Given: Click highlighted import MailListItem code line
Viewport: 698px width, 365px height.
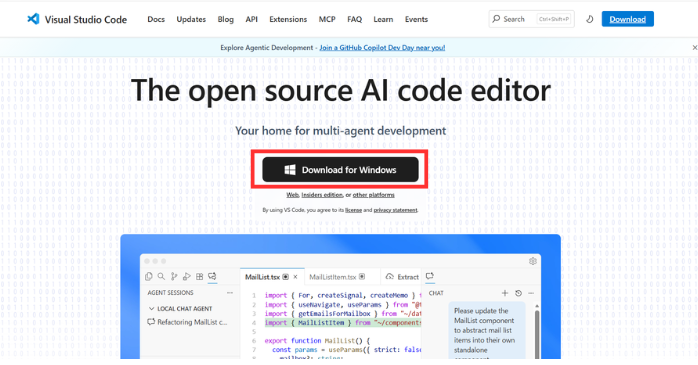Looking at the screenshot, I should click(342, 323).
